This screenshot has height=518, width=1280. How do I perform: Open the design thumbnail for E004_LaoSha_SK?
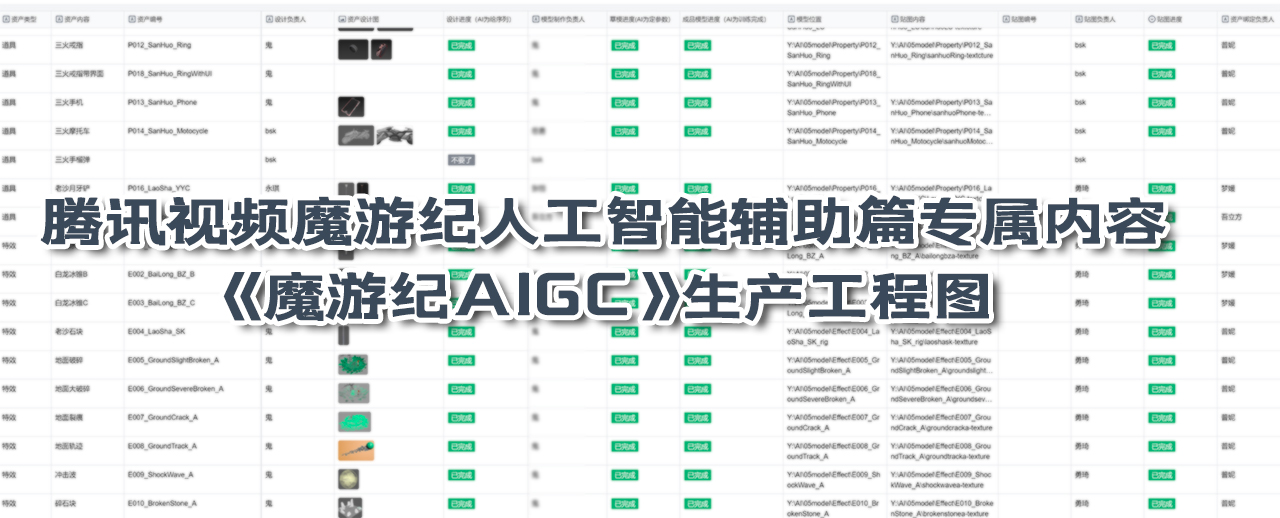click(342, 335)
